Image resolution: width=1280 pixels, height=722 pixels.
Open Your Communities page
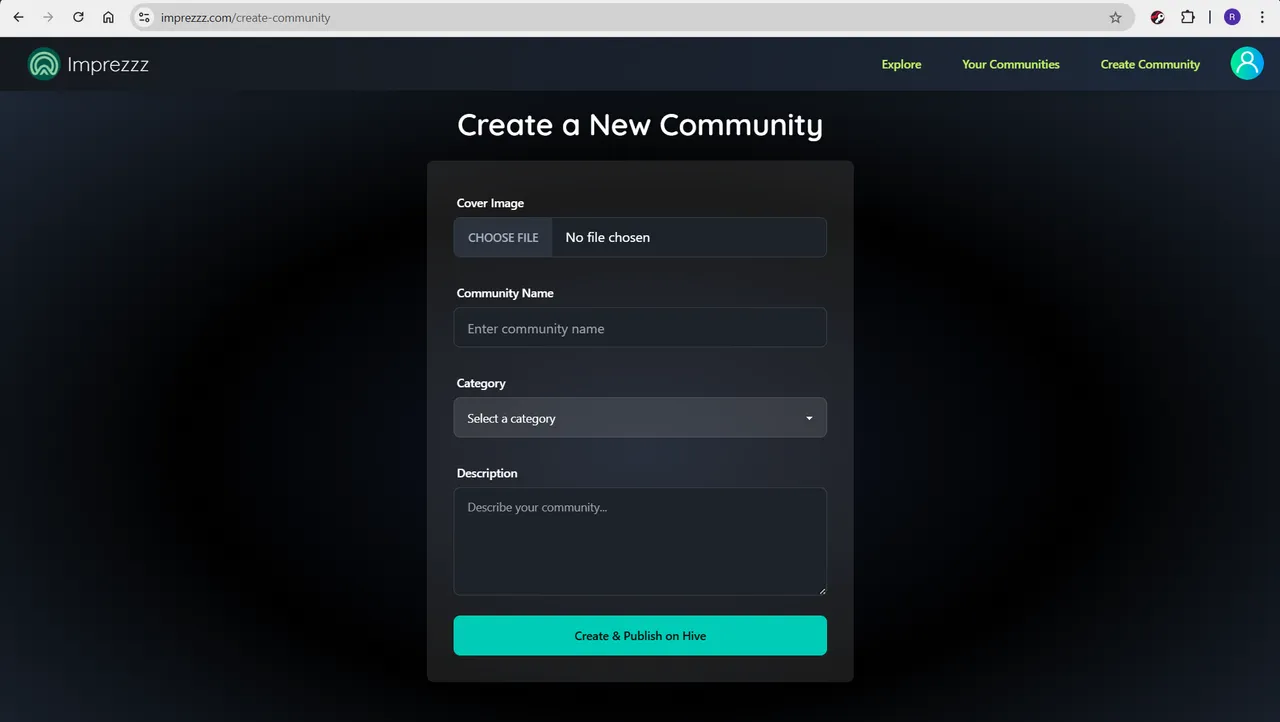[1010, 64]
